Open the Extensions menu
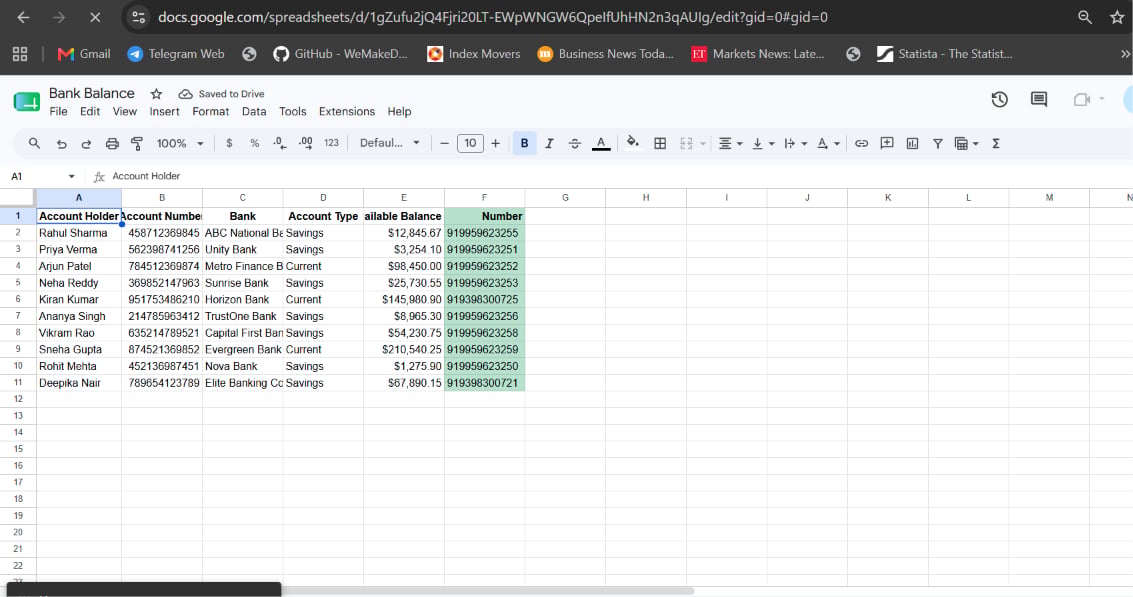Viewport: 1133px width, 597px height. (x=347, y=111)
